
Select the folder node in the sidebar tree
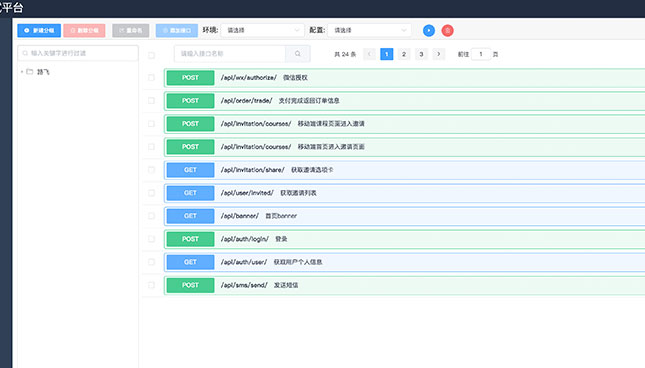43,72
